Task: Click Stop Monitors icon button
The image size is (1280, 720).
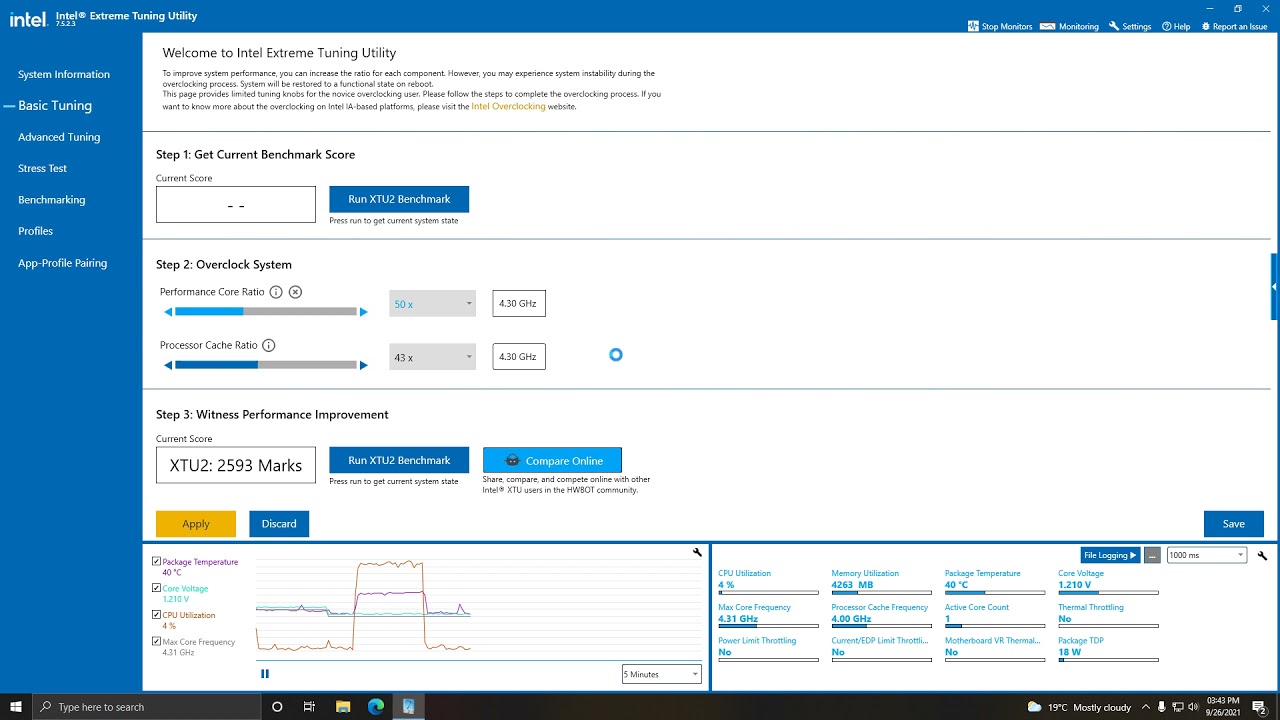Action: coord(973,26)
